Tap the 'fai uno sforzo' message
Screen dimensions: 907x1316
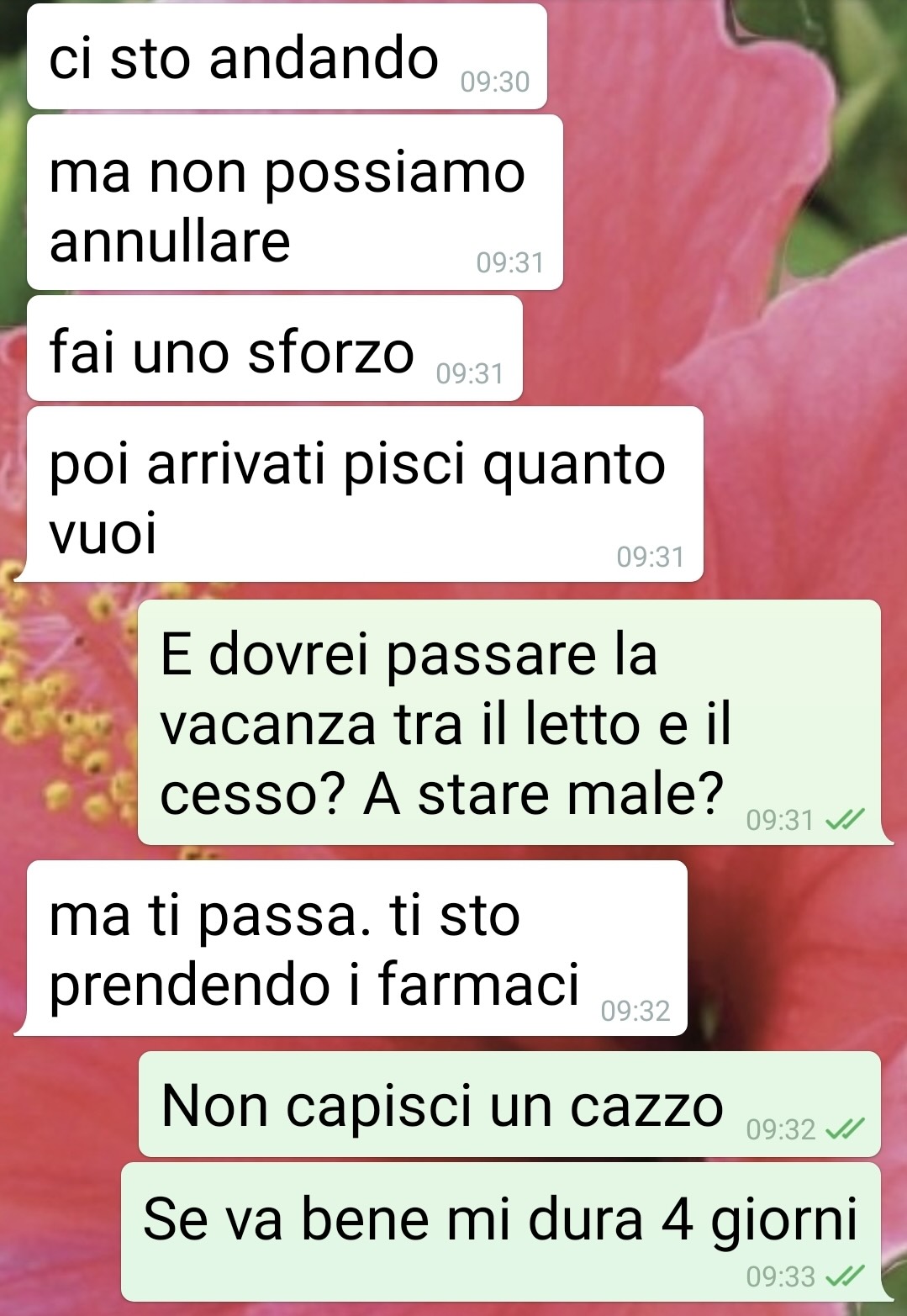point(274,348)
